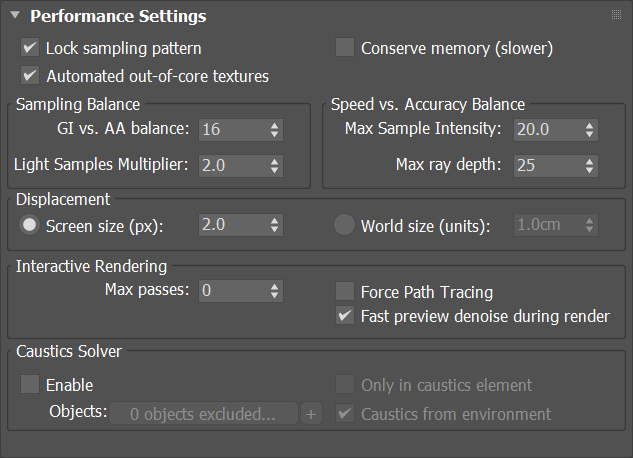This screenshot has width=633, height=458.
Task: Click GI vs. AA balance value field
Action: tap(234, 130)
